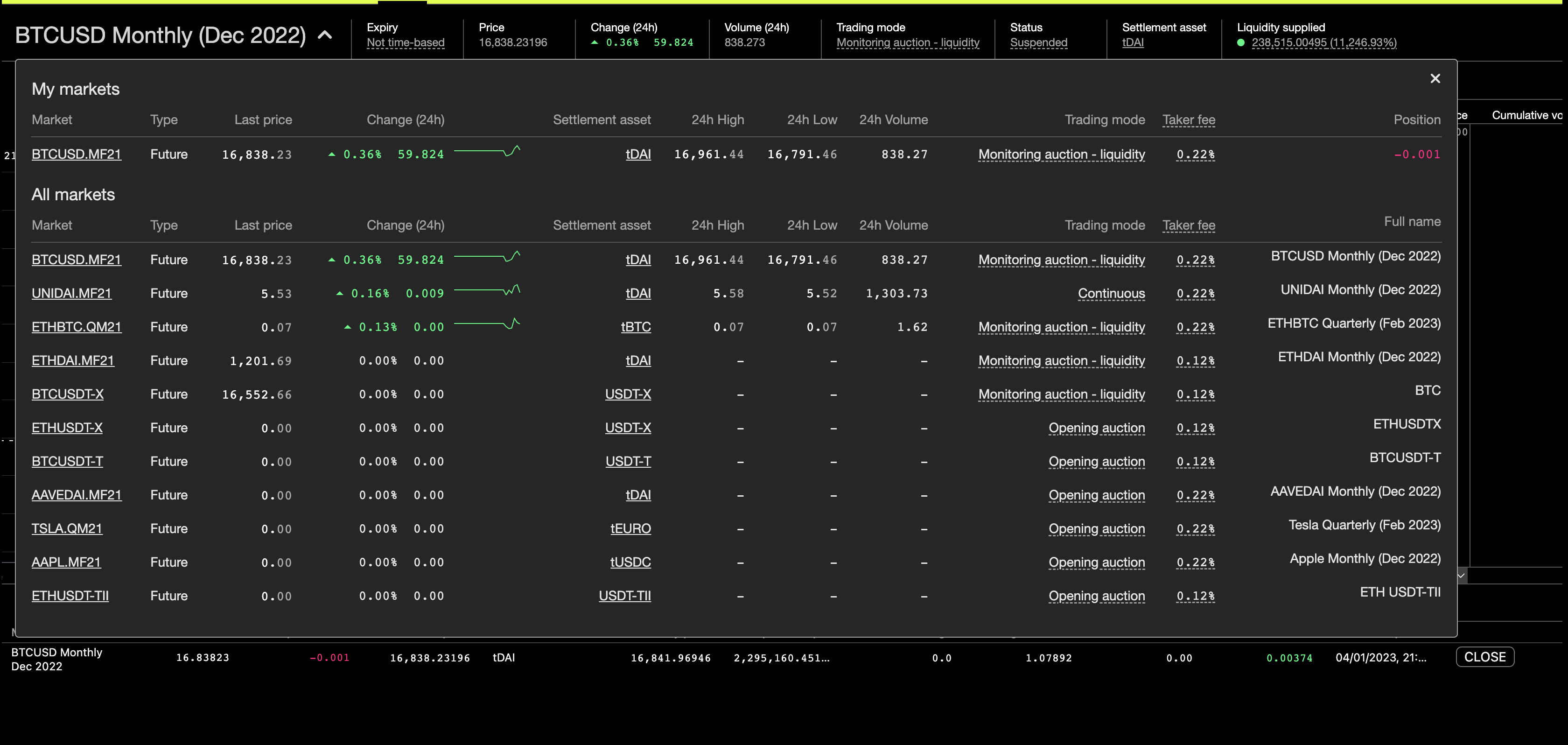Screen dimensions: 1568x745
Task: Click Monitoring auction - liquidity in top header
Action: point(908,42)
